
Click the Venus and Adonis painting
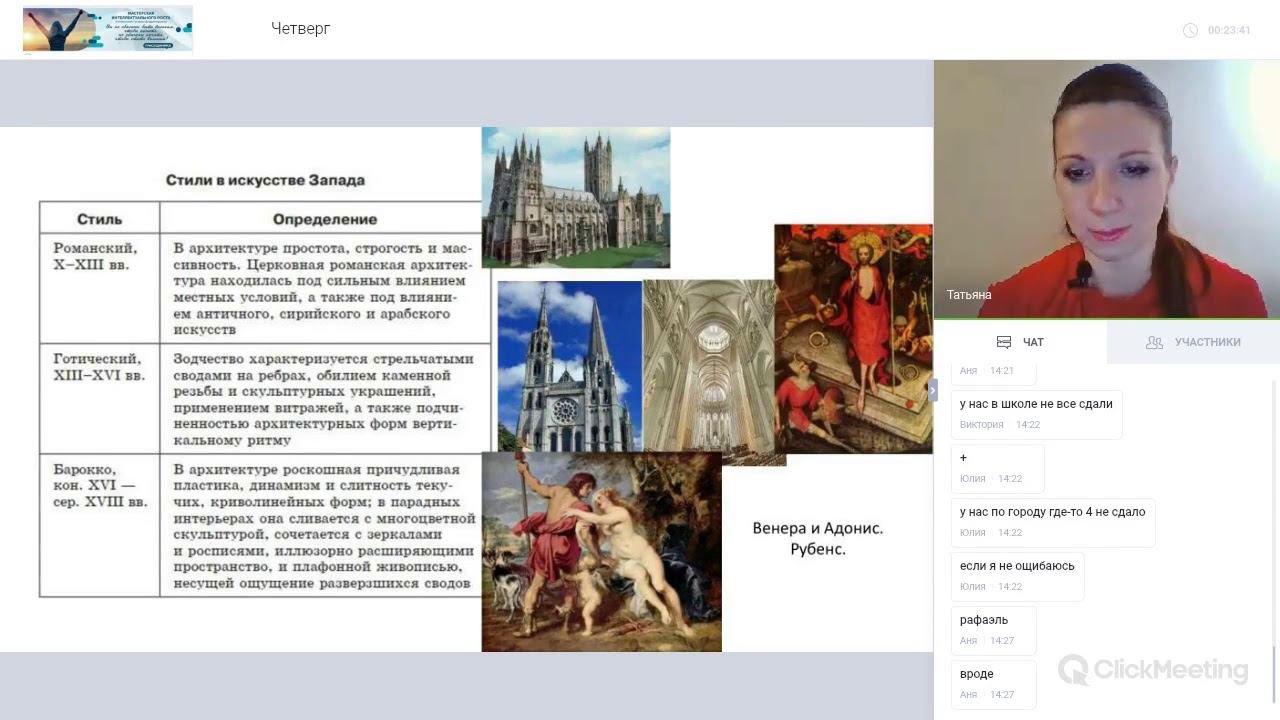(602, 552)
